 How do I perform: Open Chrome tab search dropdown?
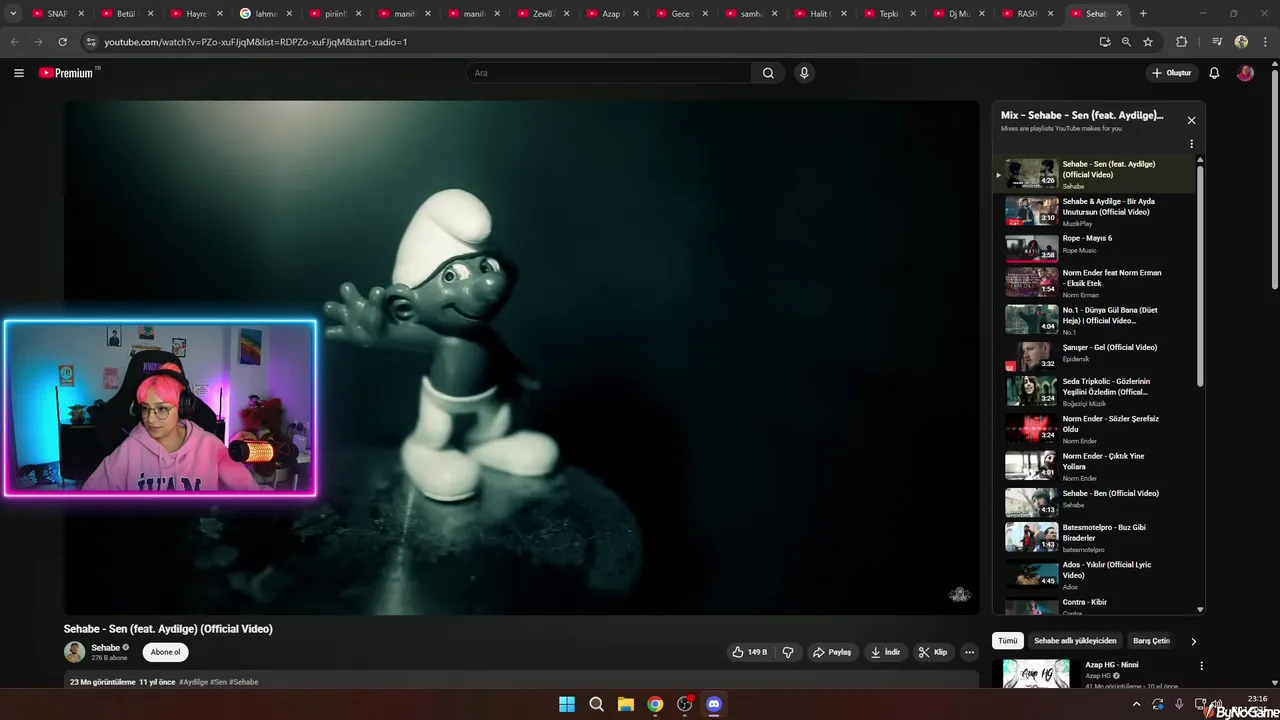click(x=13, y=14)
